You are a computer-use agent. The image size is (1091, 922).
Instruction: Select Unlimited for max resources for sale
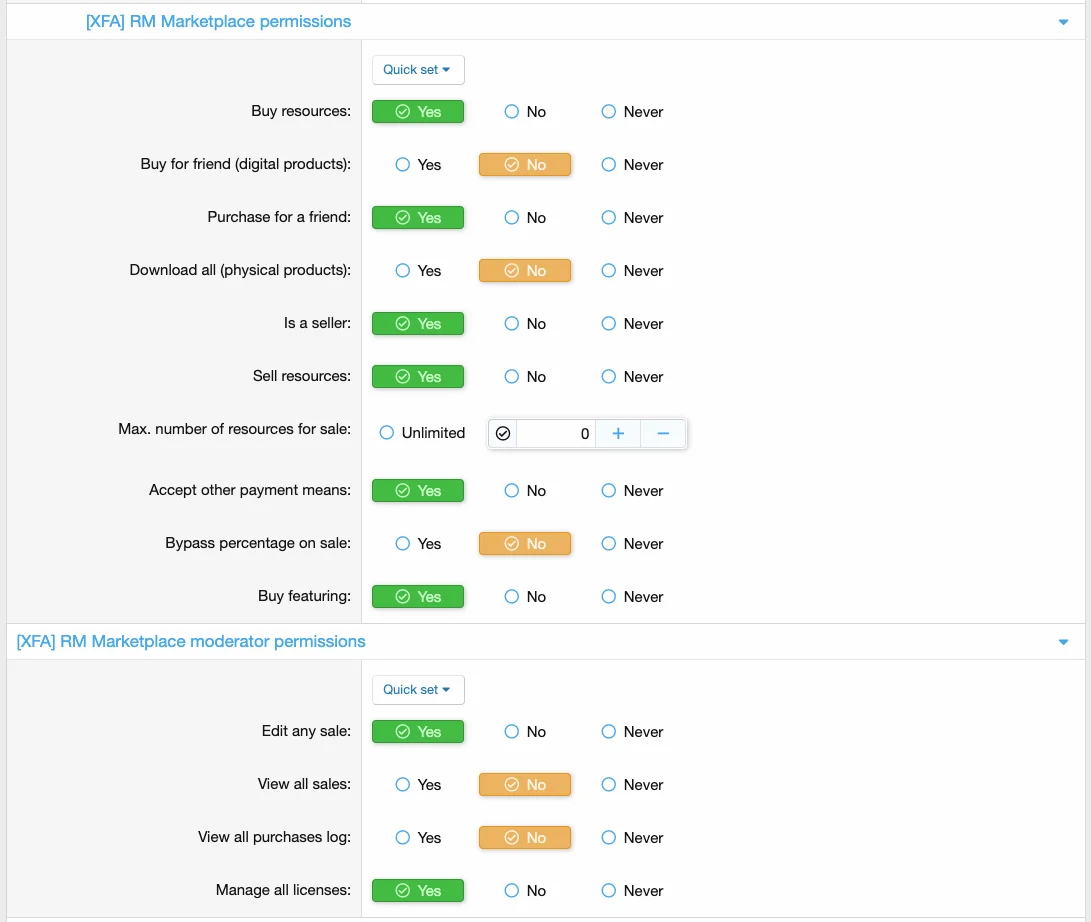tap(422, 433)
